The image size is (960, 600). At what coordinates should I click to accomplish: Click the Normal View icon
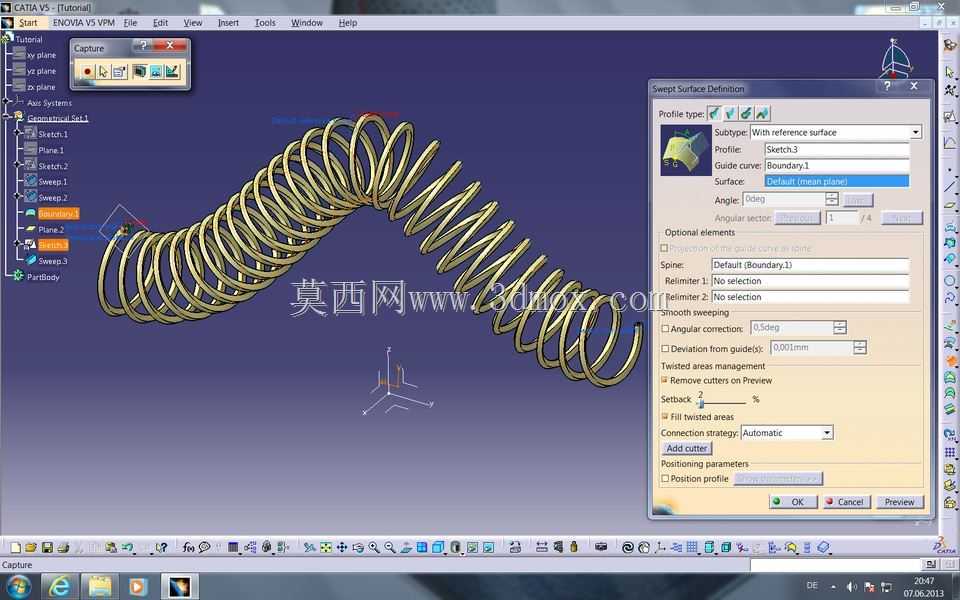coord(406,547)
